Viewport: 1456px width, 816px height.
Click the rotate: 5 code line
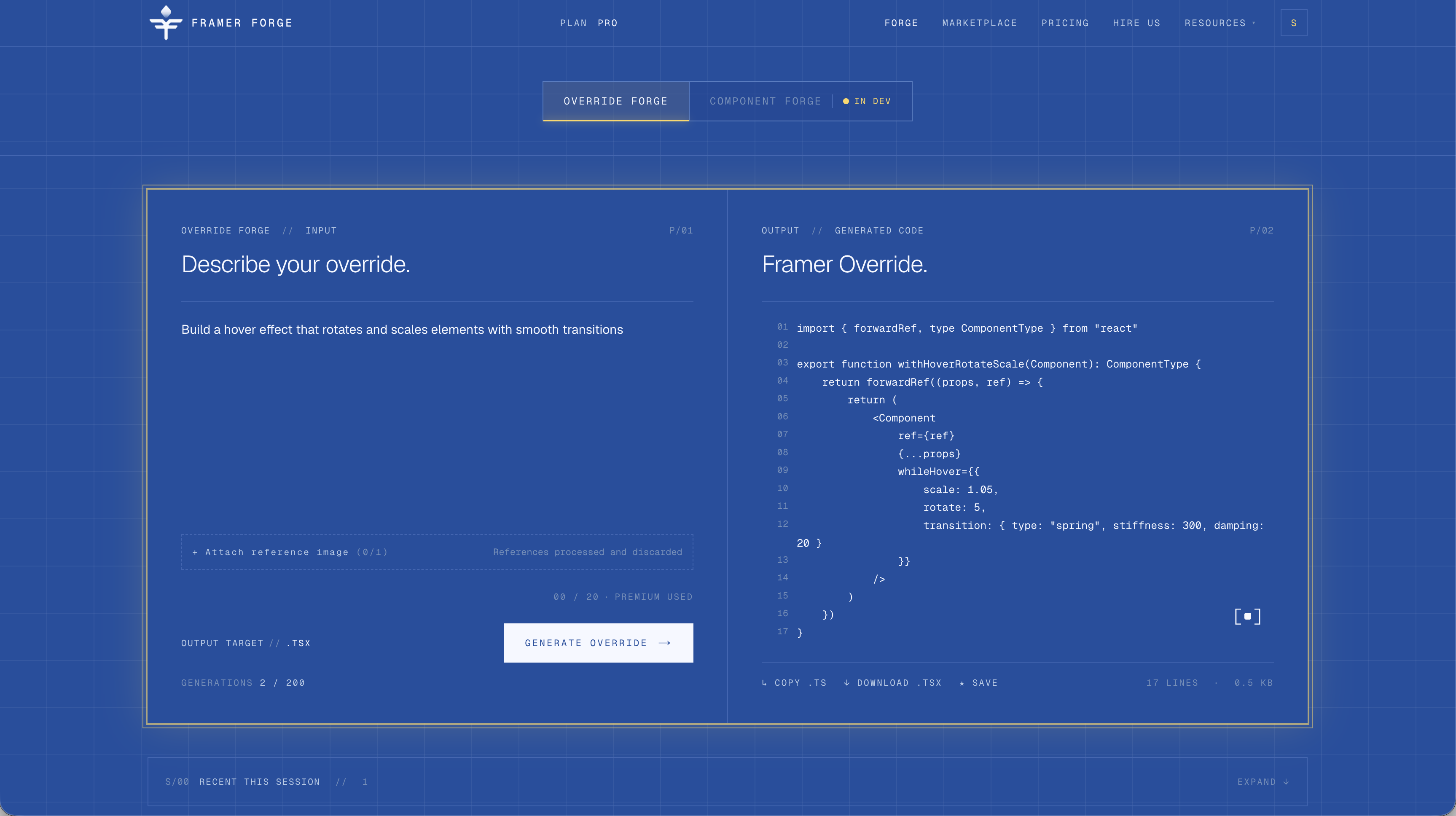tap(955, 507)
